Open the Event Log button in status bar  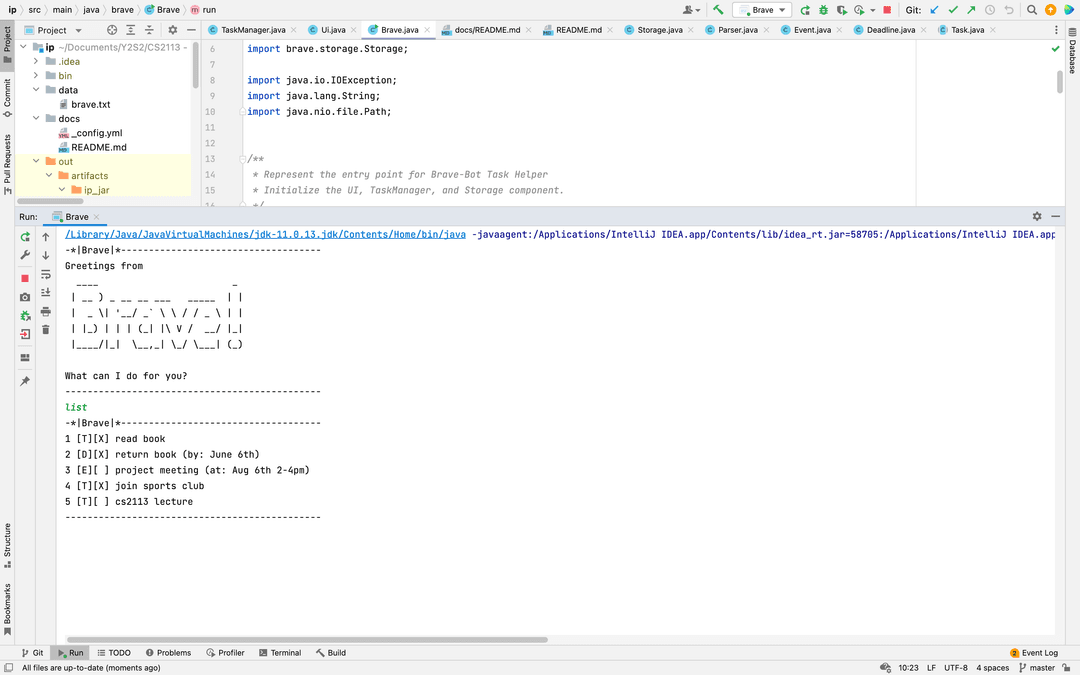point(1034,653)
